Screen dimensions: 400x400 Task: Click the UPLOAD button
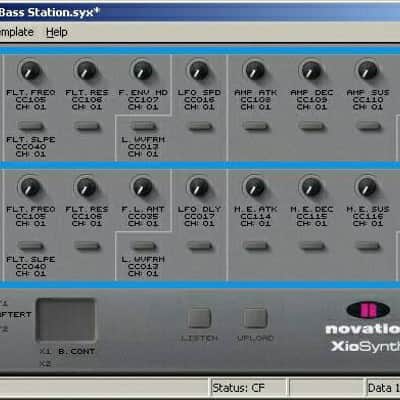(255, 318)
